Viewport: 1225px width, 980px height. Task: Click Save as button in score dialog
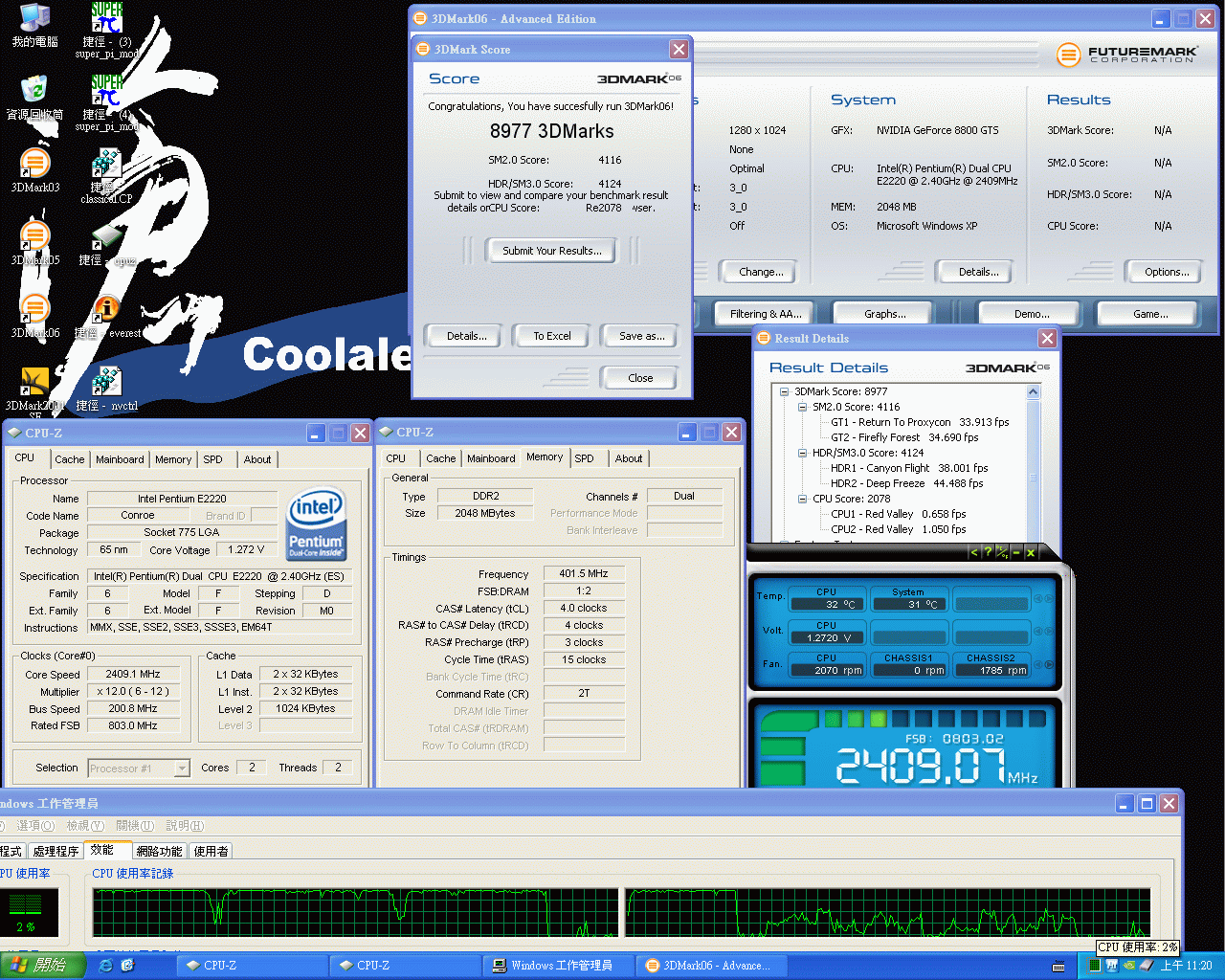[641, 336]
